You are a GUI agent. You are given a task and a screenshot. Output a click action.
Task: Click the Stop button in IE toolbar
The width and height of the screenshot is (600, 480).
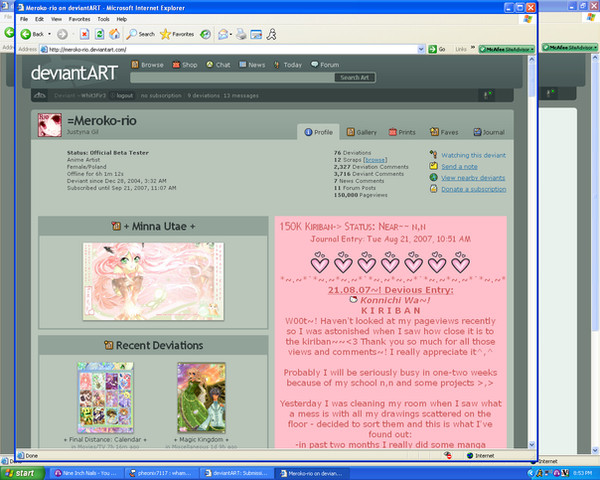[84, 34]
